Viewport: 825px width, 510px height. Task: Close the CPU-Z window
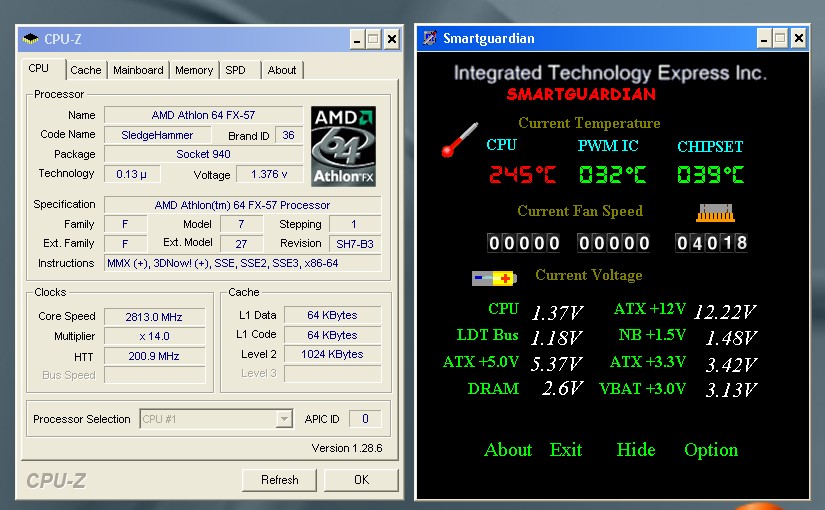391,39
